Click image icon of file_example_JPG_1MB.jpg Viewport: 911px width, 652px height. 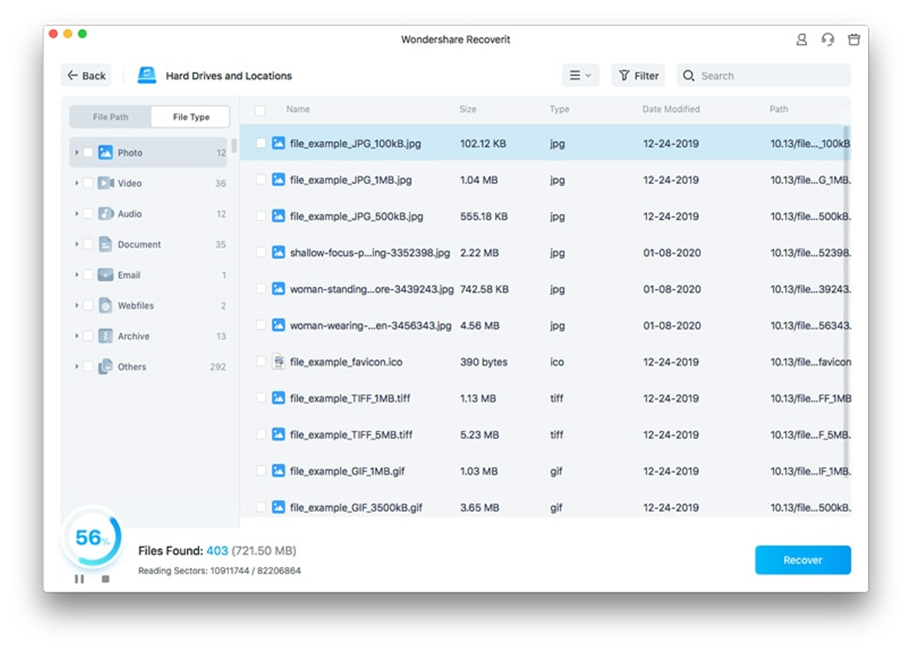278,180
